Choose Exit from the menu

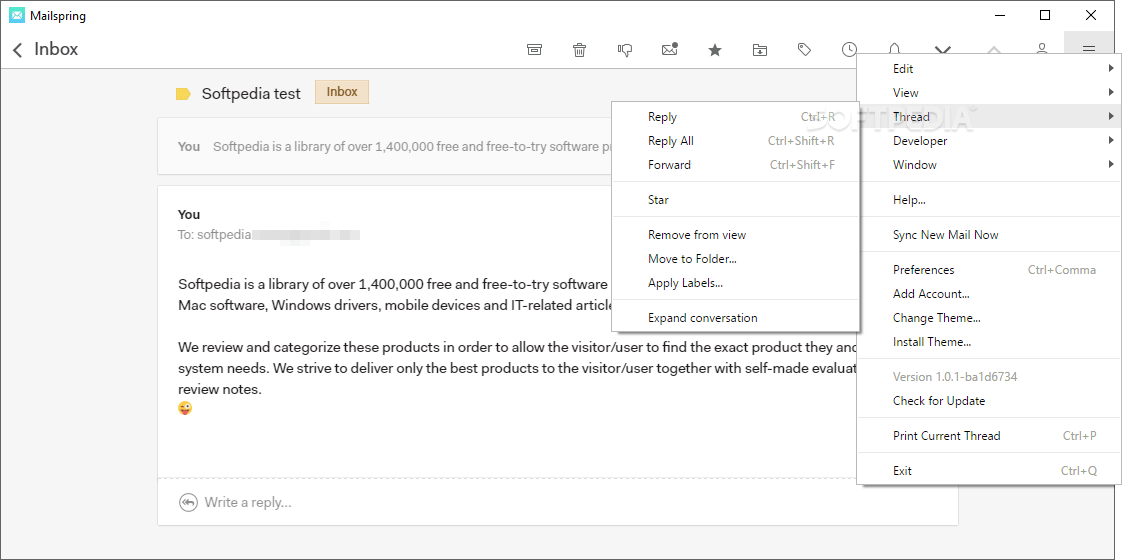[x=989, y=471]
